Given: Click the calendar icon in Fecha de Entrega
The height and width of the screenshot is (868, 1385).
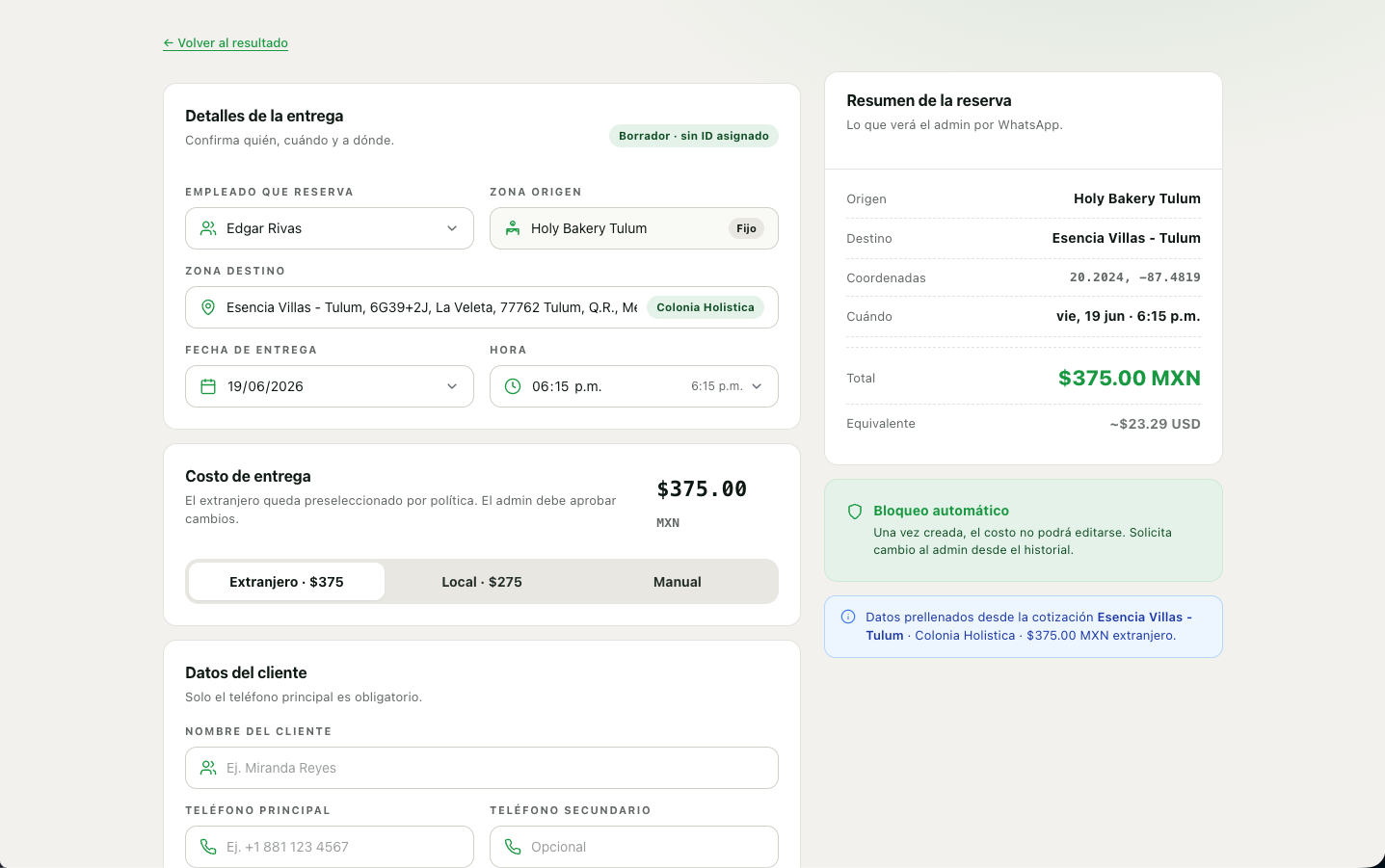Looking at the screenshot, I should [x=208, y=386].
